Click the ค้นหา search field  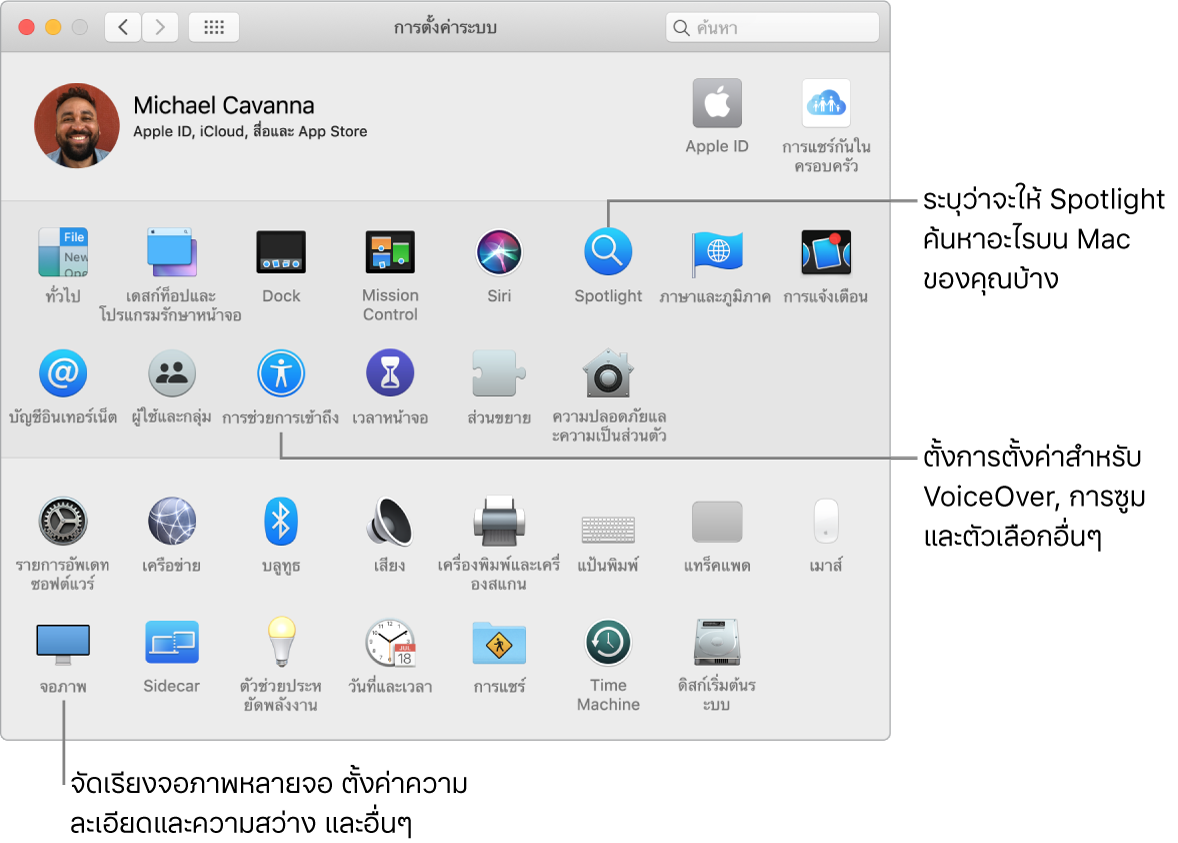[x=772, y=28]
